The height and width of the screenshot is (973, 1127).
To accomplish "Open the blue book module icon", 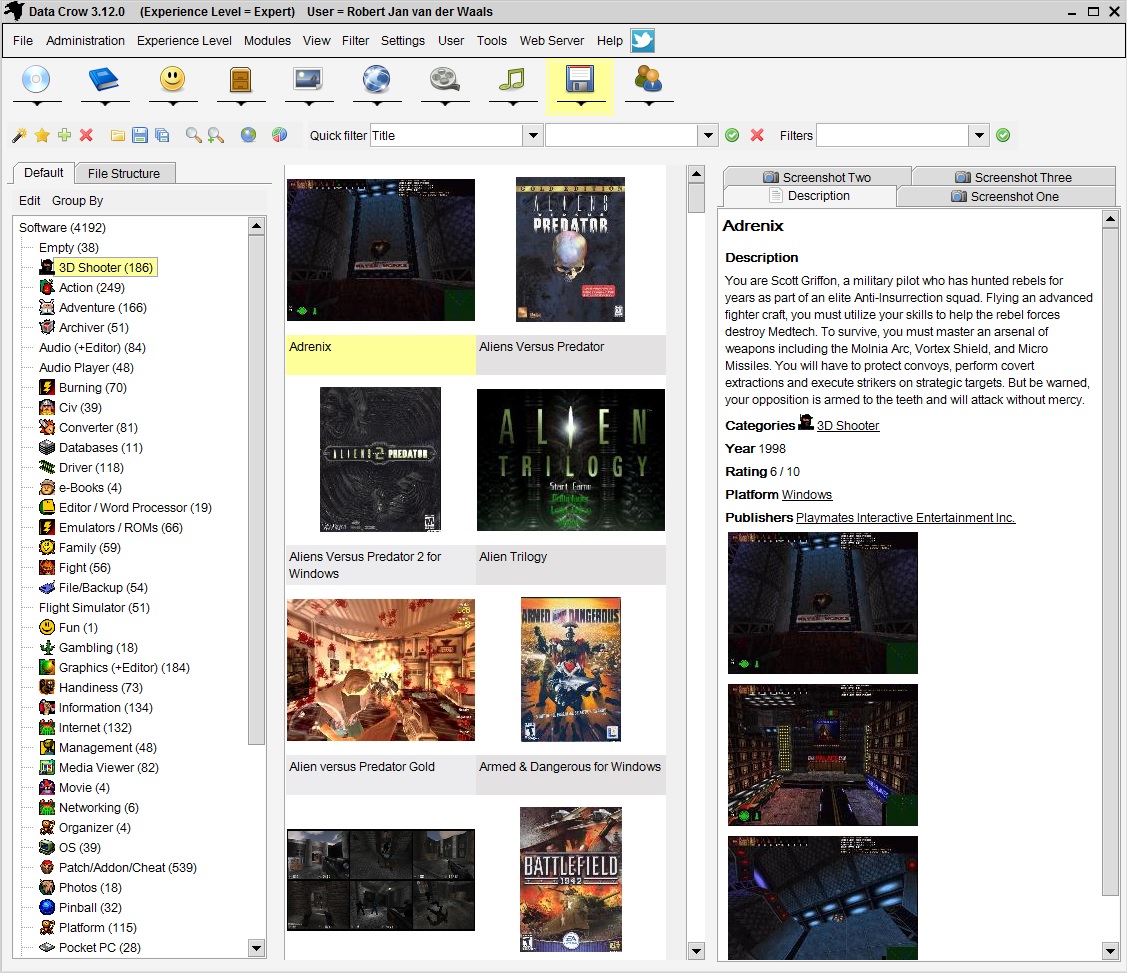I will [104, 80].
